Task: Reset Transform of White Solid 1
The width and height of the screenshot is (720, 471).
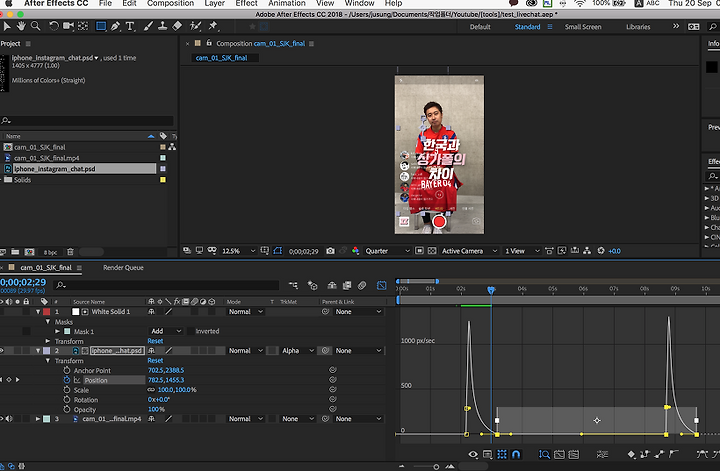Action: coord(155,341)
